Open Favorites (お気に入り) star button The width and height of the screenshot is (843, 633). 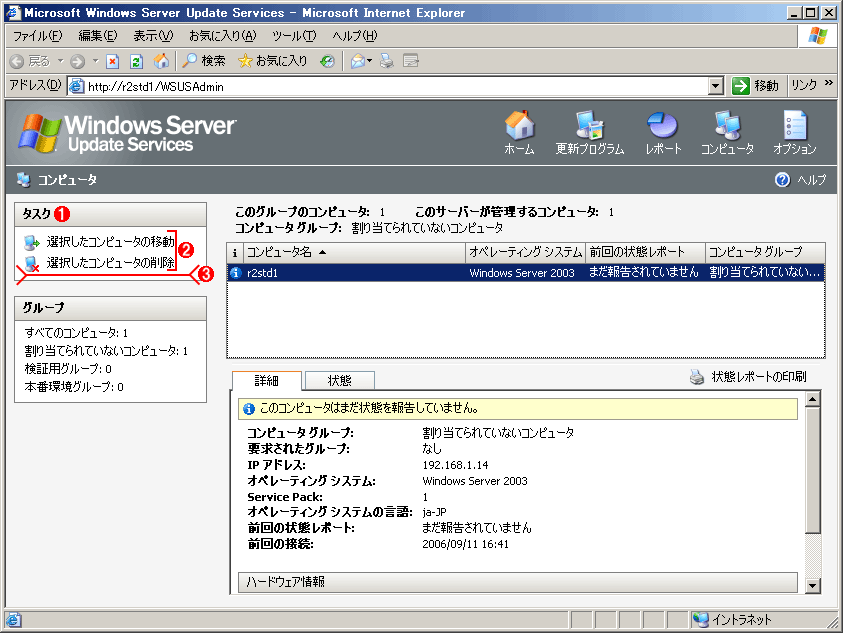click(273, 61)
